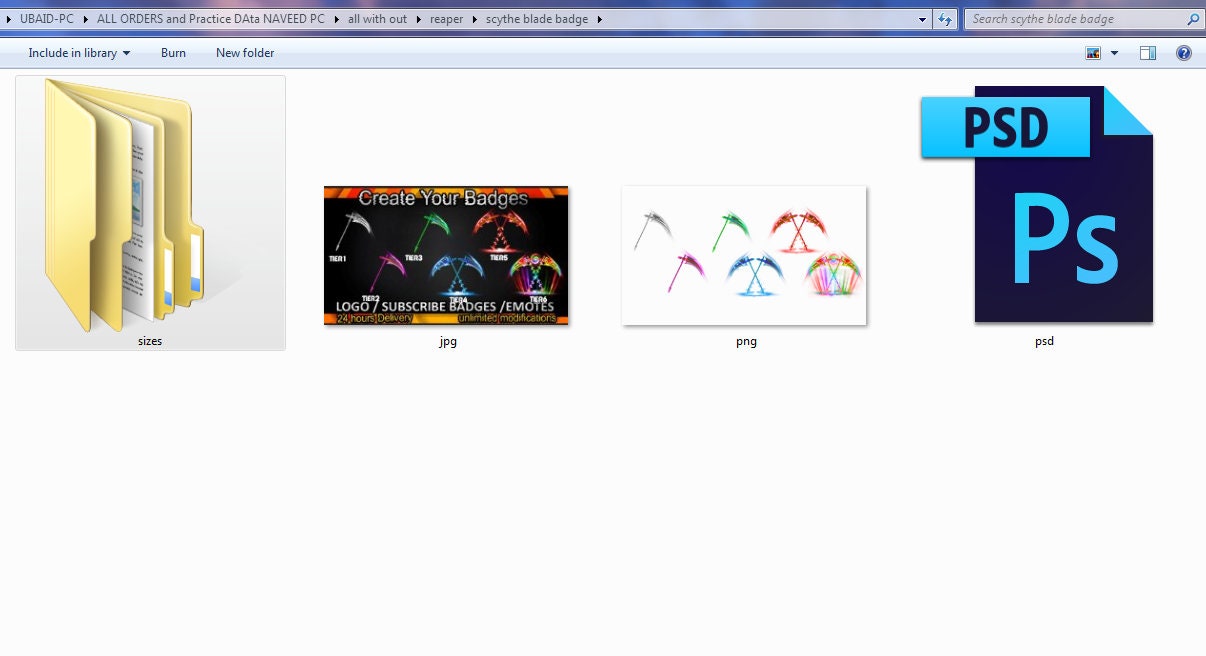Click the search magnifier icon
This screenshot has height=656, width=1206.
coord(1192,19)
